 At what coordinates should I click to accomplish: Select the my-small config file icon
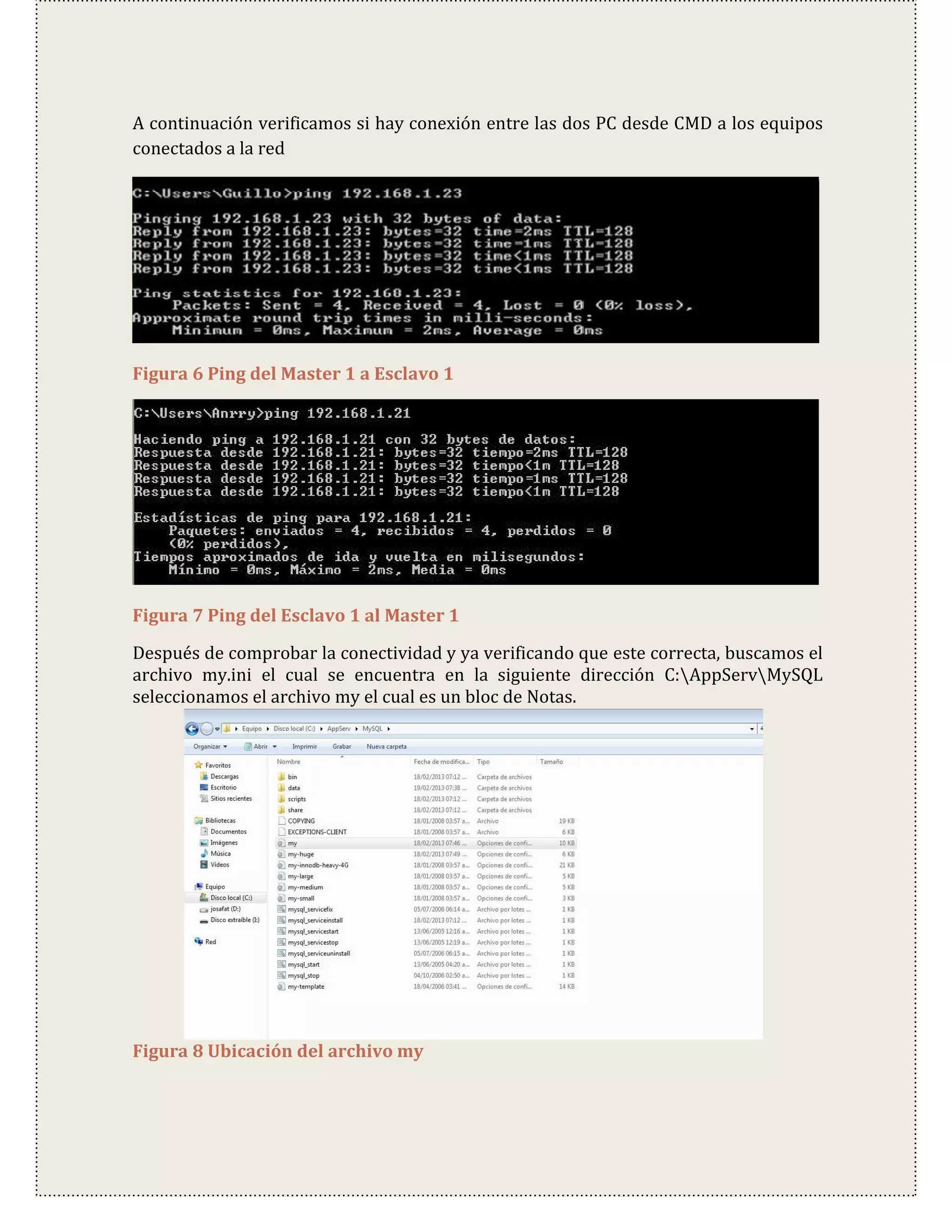[281, 898]
